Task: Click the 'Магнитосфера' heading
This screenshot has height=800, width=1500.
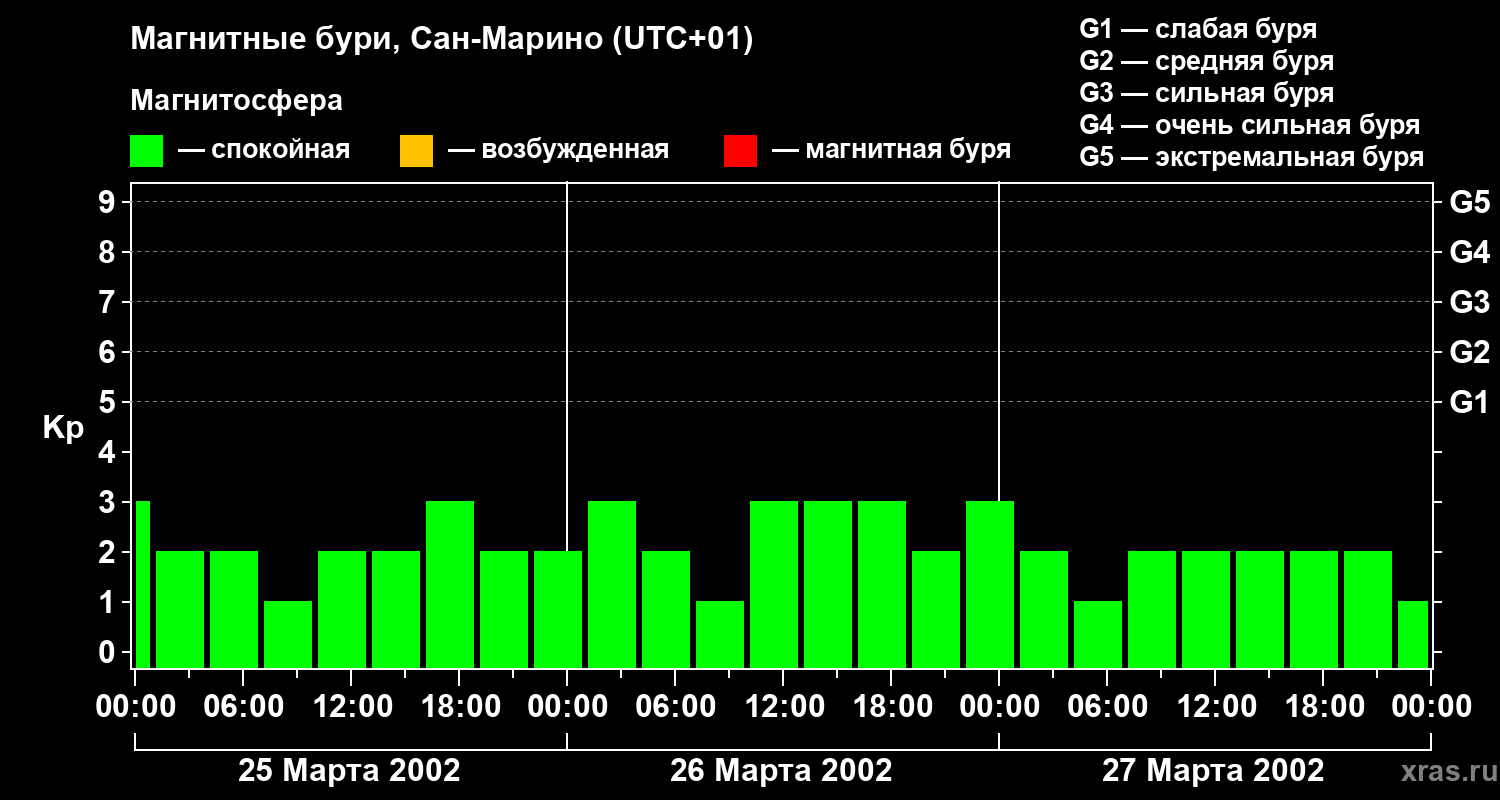Action: point(236,101)
